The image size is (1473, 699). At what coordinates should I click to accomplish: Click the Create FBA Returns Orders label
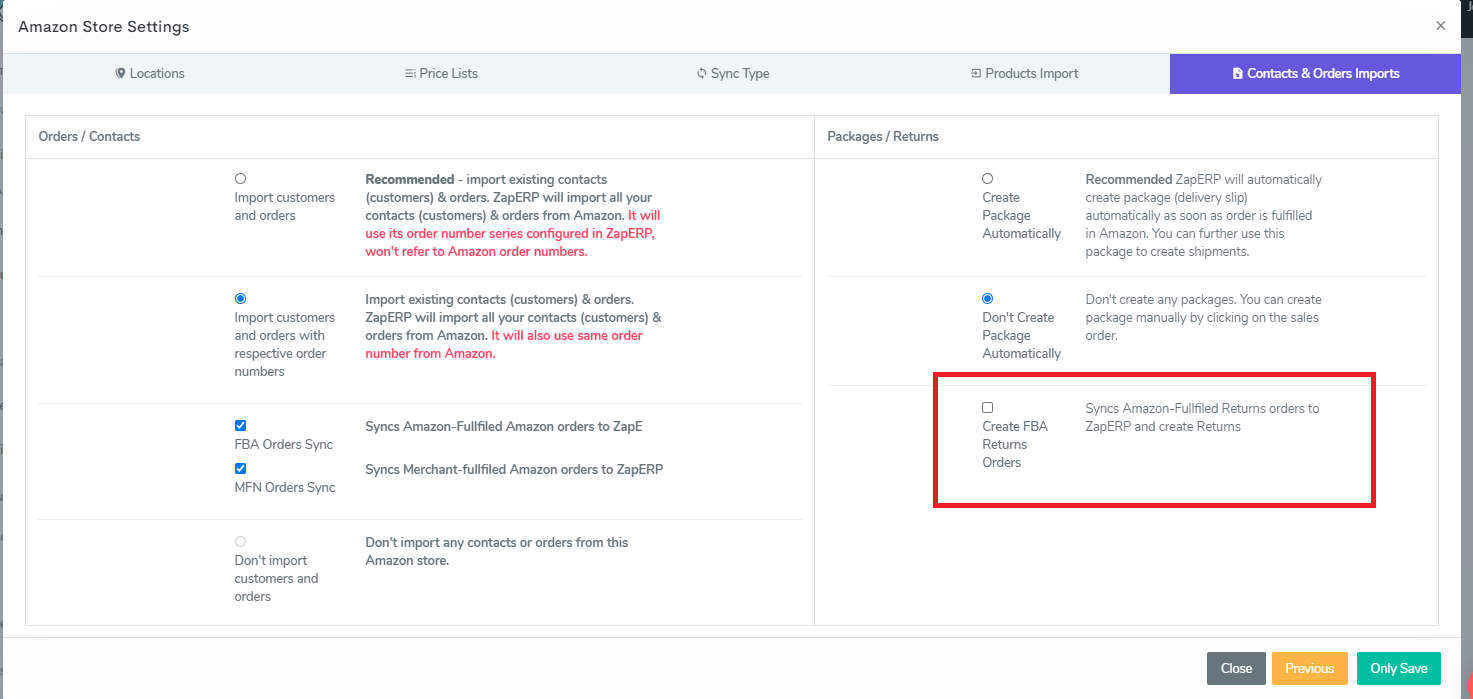click(1015, 444)
